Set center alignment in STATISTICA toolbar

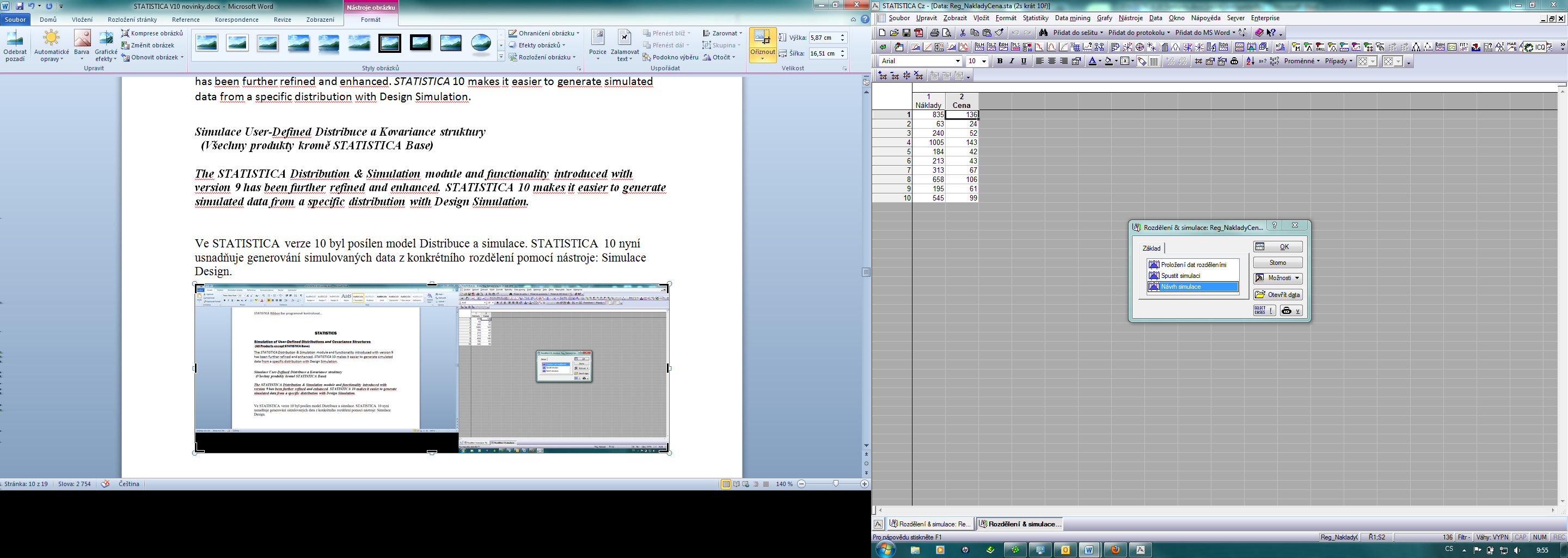click(x=1052, y=61)
